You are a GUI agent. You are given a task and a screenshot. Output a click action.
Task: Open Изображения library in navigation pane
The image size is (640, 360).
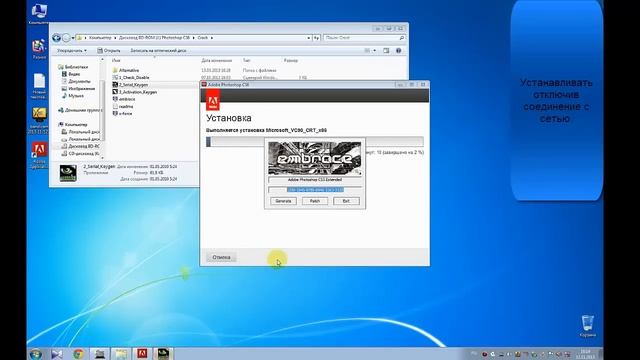78,89
